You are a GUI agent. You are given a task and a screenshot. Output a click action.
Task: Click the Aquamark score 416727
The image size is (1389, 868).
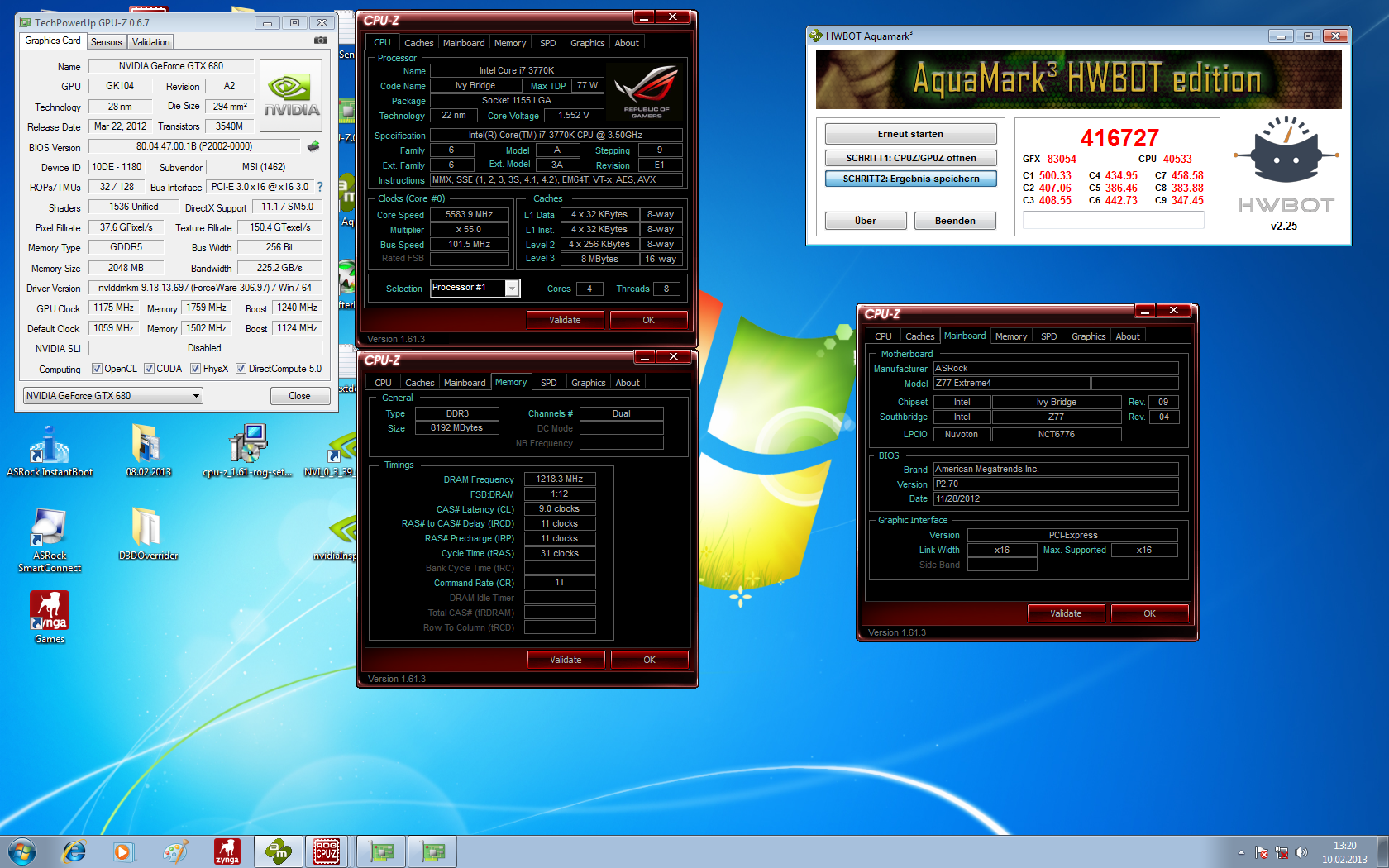click(x=1119, y=138)
